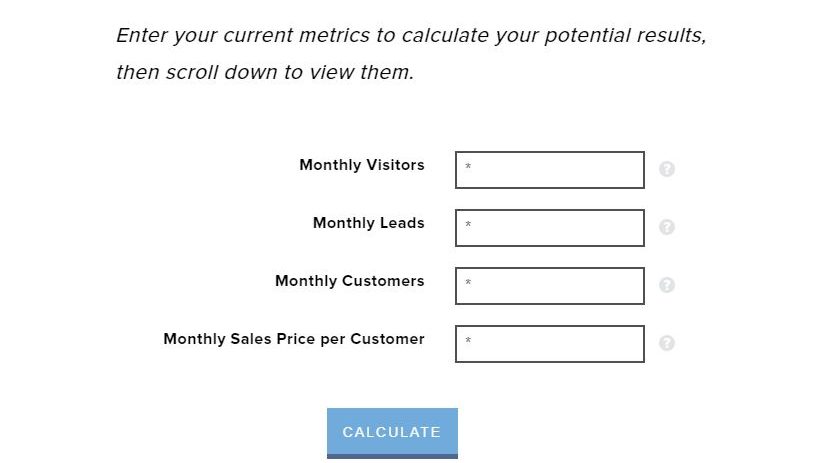Click the asterisk placeholder in Monthly Visitors box

(468, 166)
